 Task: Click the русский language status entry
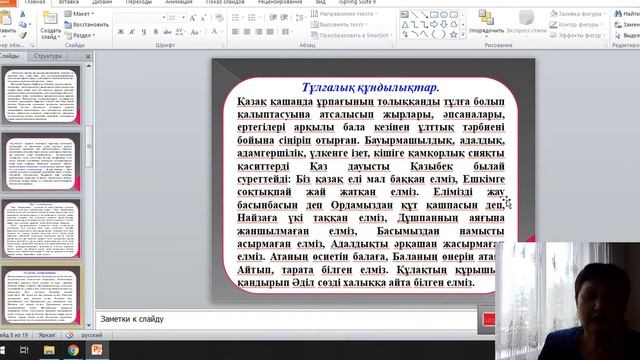tap(92, 335)
